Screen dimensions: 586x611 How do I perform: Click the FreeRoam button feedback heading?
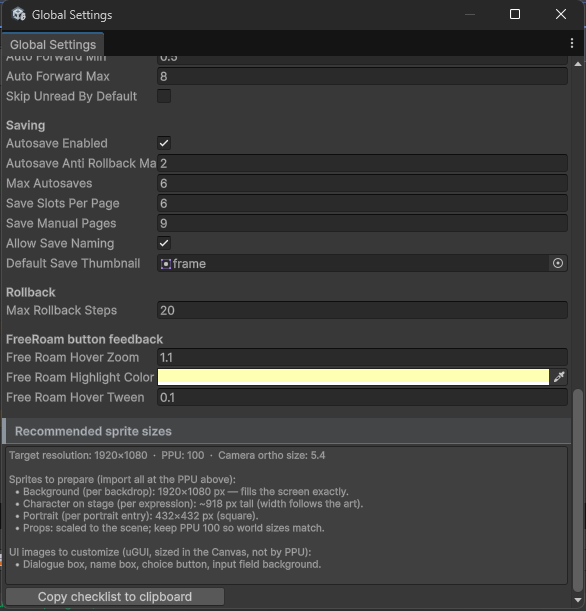click(84, 339)
